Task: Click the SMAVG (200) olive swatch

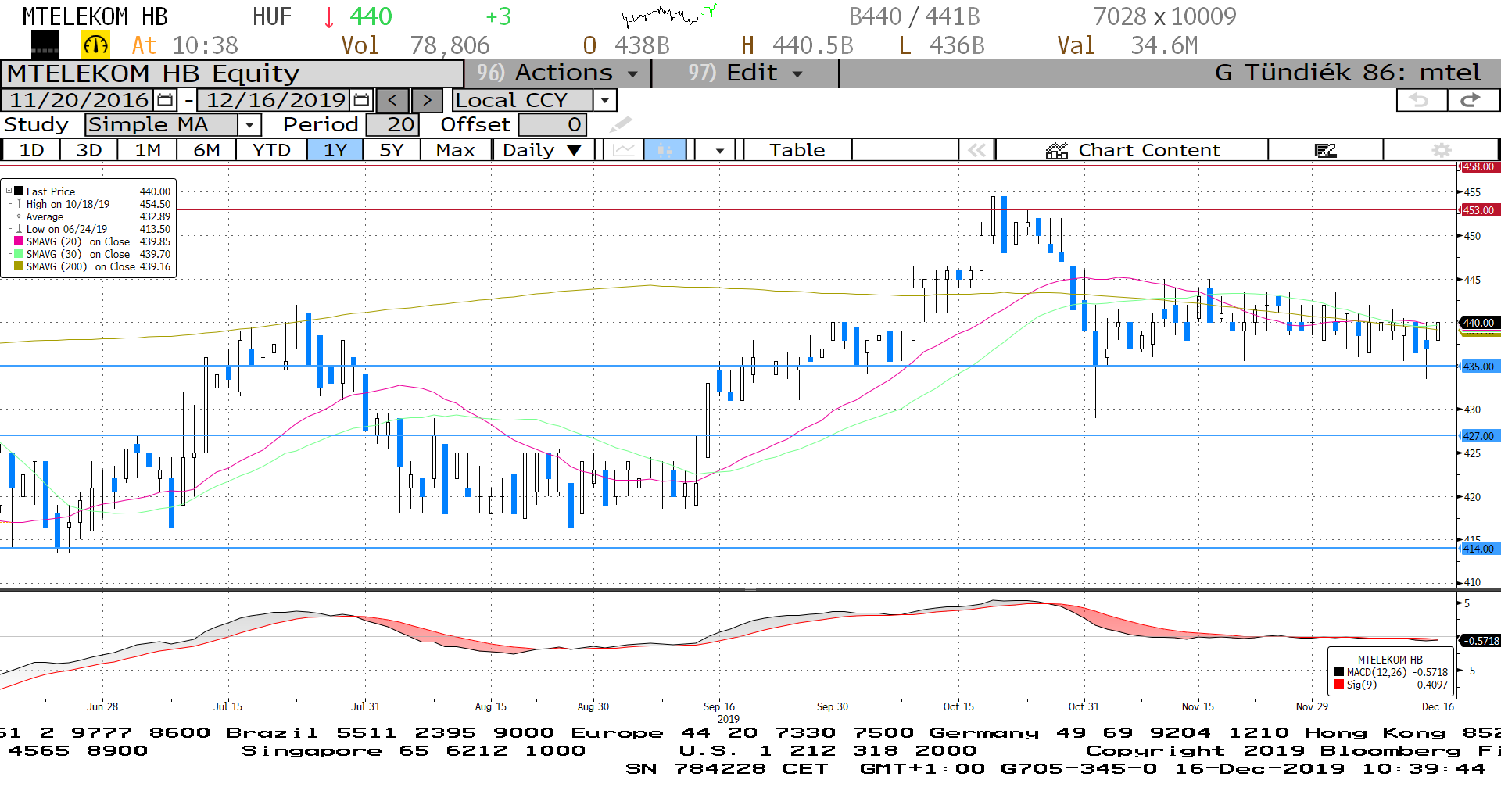Action: pos(19,266)
